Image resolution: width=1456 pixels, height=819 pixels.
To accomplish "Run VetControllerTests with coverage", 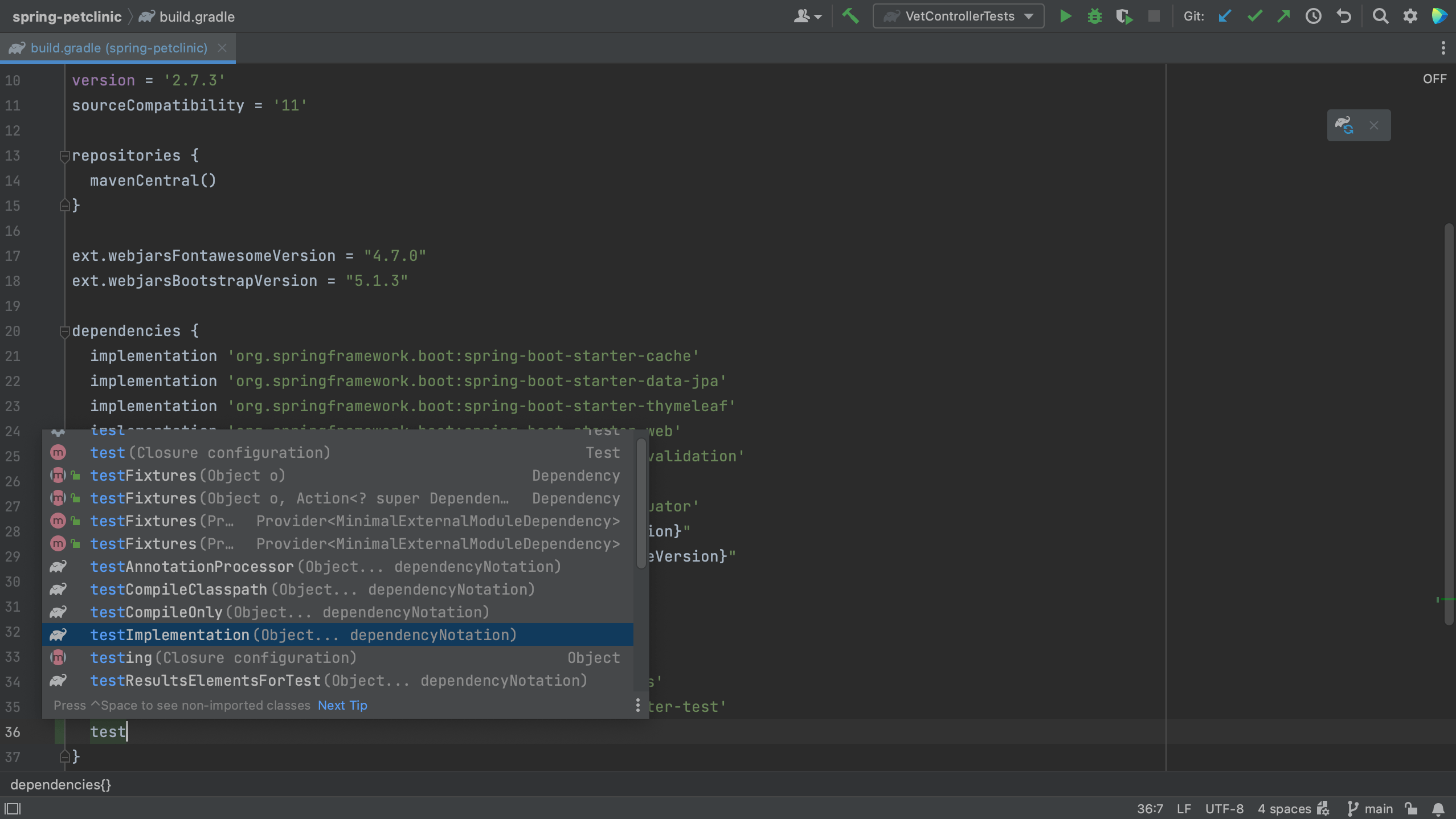I will (x=1124, y=16).
